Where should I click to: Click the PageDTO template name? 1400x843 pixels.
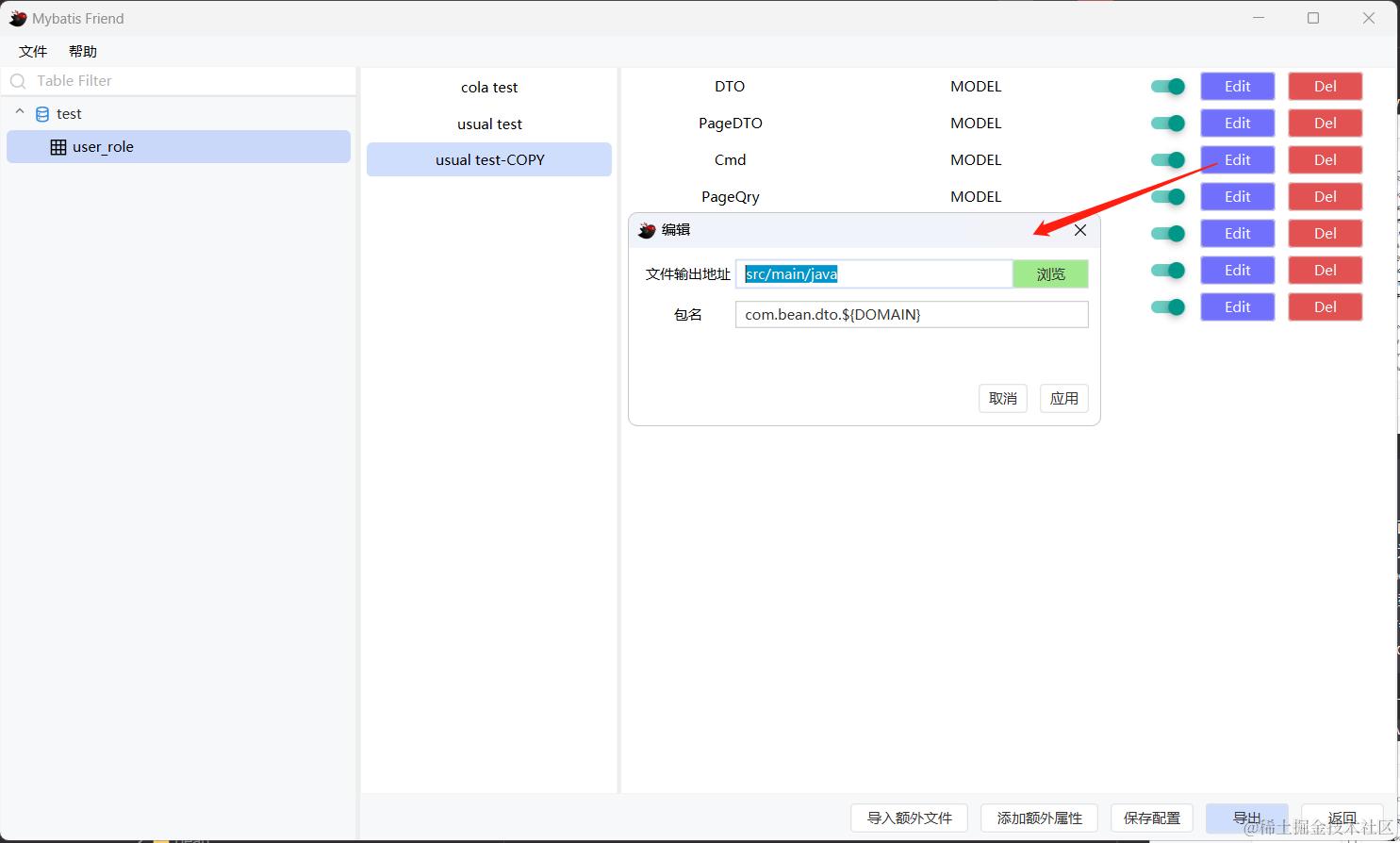[731, 124]
